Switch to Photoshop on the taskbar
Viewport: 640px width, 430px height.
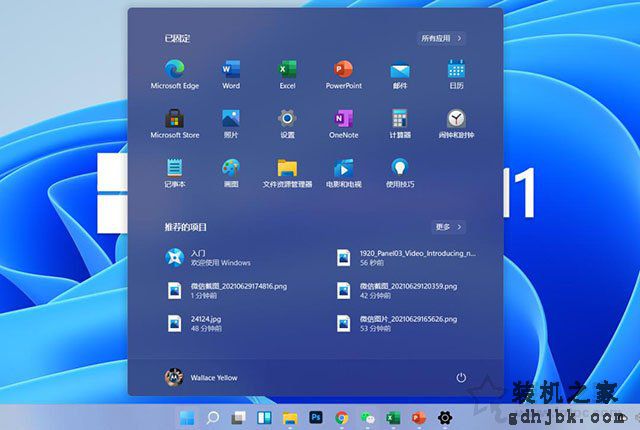[x=316, y=417]
